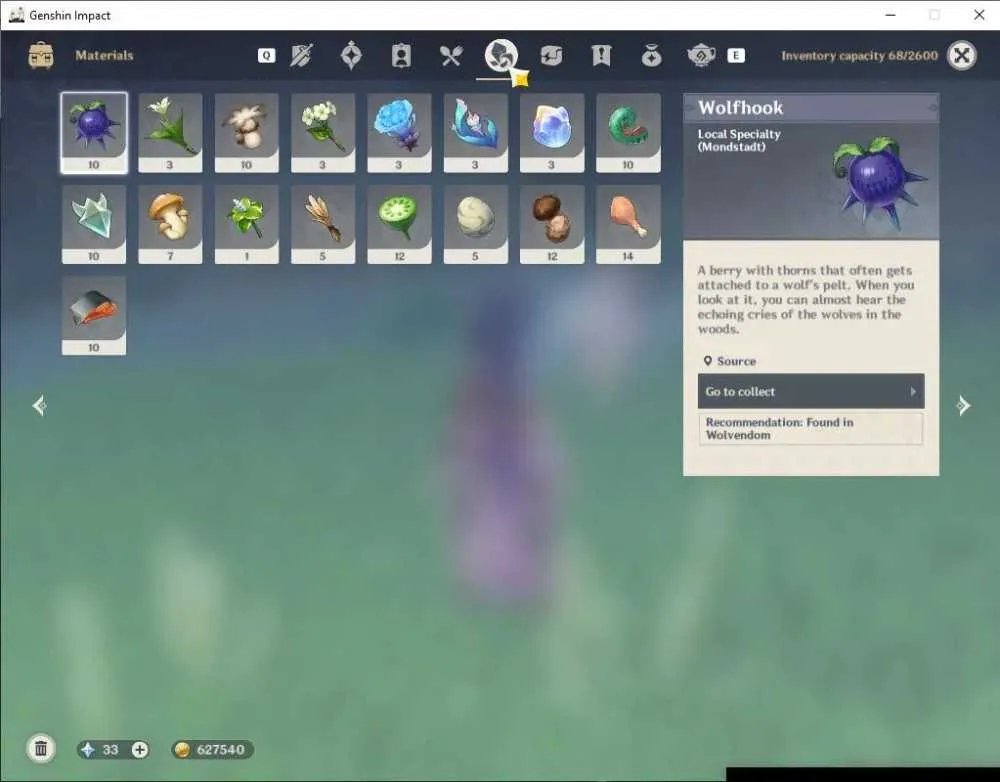Pick the brown mushrooms item with count 12
1000x782 pixels.
pos(552,225)
